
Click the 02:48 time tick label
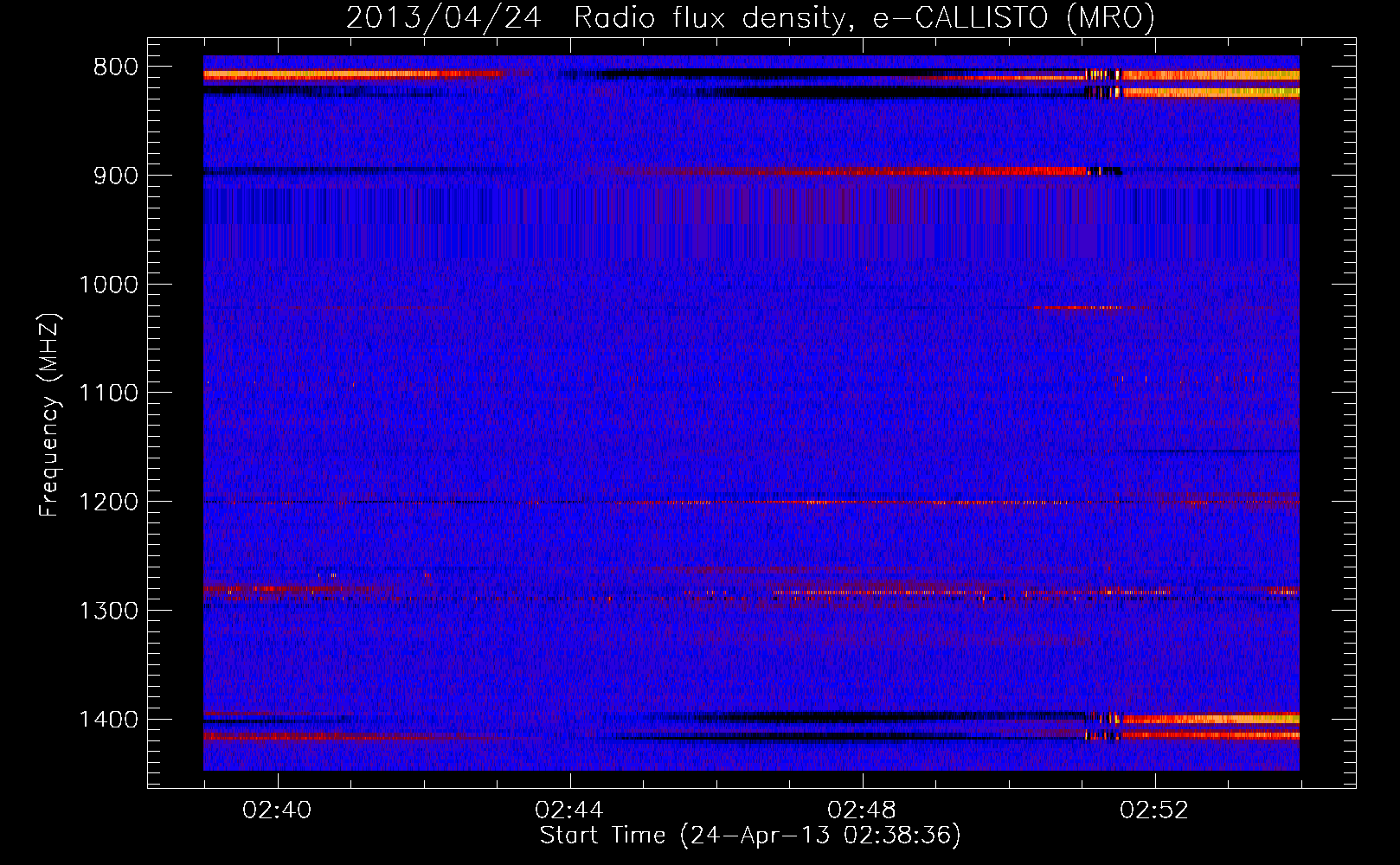pos(862,811)
